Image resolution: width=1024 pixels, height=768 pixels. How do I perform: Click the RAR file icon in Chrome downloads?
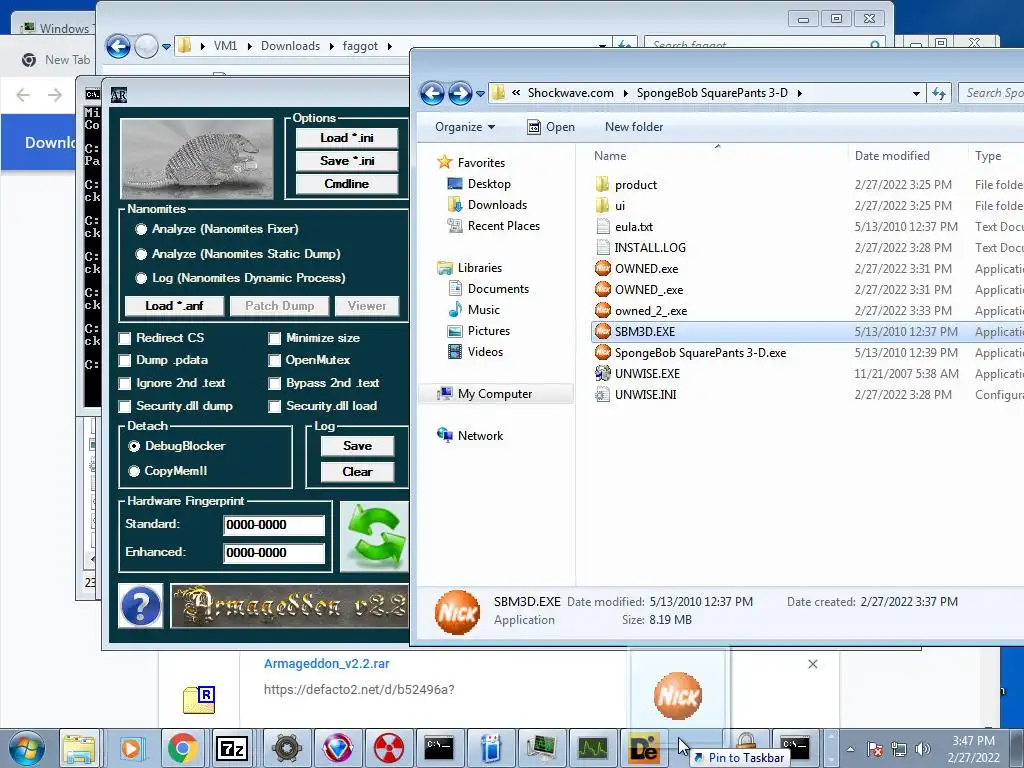[199, 699]
